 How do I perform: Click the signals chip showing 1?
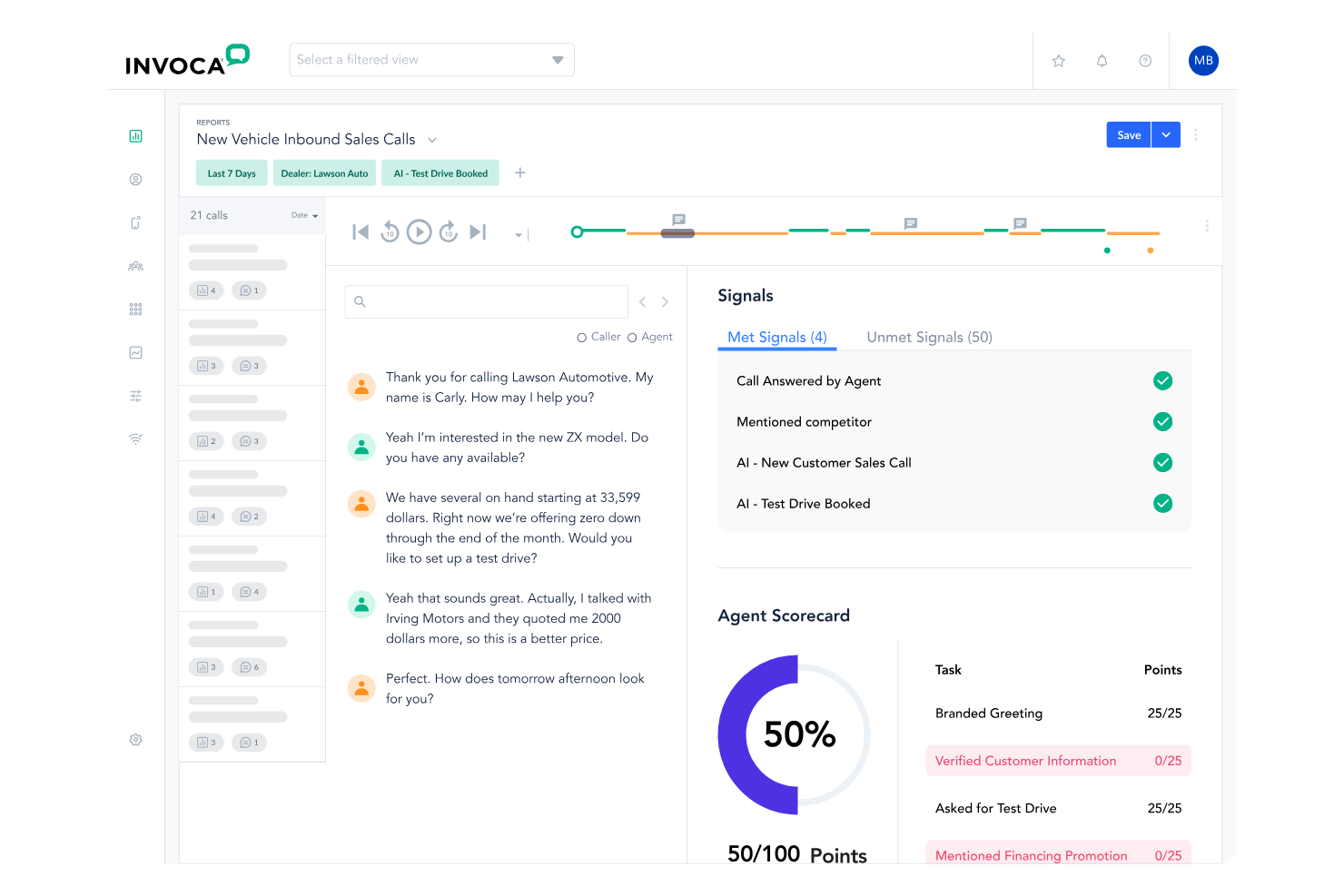coord(206,592)
